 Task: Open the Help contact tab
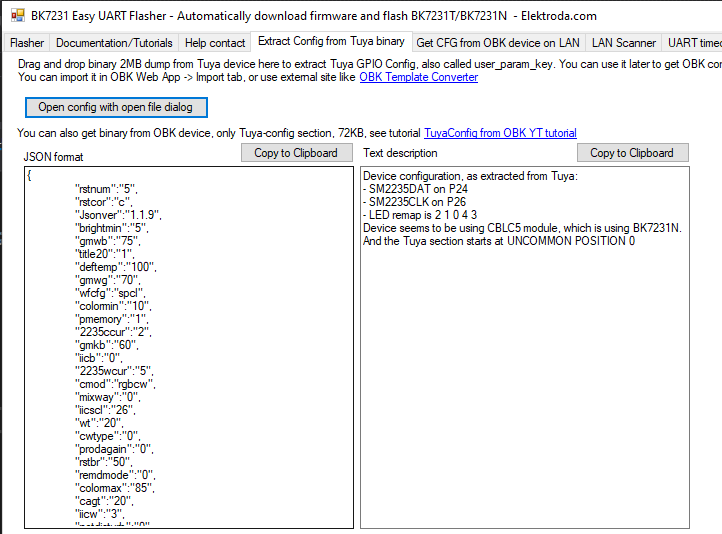coord(215,43)
